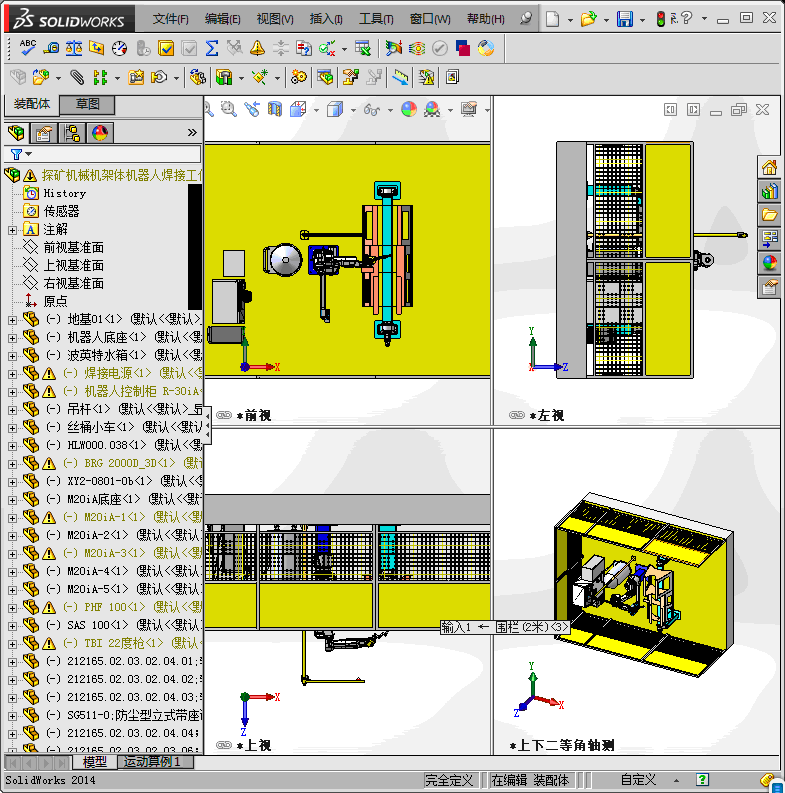Viewport: 785px width, 793px height.
Task: Open ConfigurationManager tab icon
Action: pos(72,133)
